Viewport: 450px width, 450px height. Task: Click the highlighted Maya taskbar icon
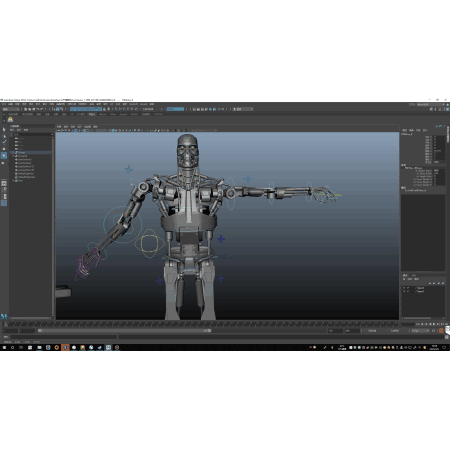(x=109, y=347)
